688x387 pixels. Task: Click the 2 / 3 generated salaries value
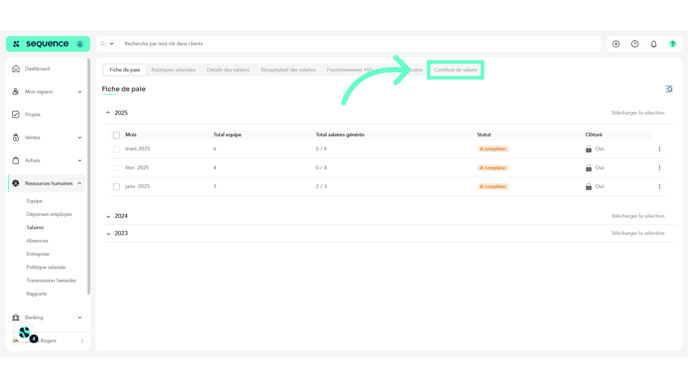coord(321,186)
